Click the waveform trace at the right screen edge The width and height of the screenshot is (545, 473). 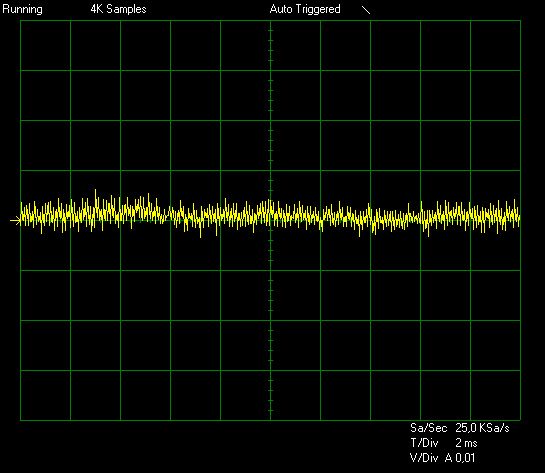518,216
